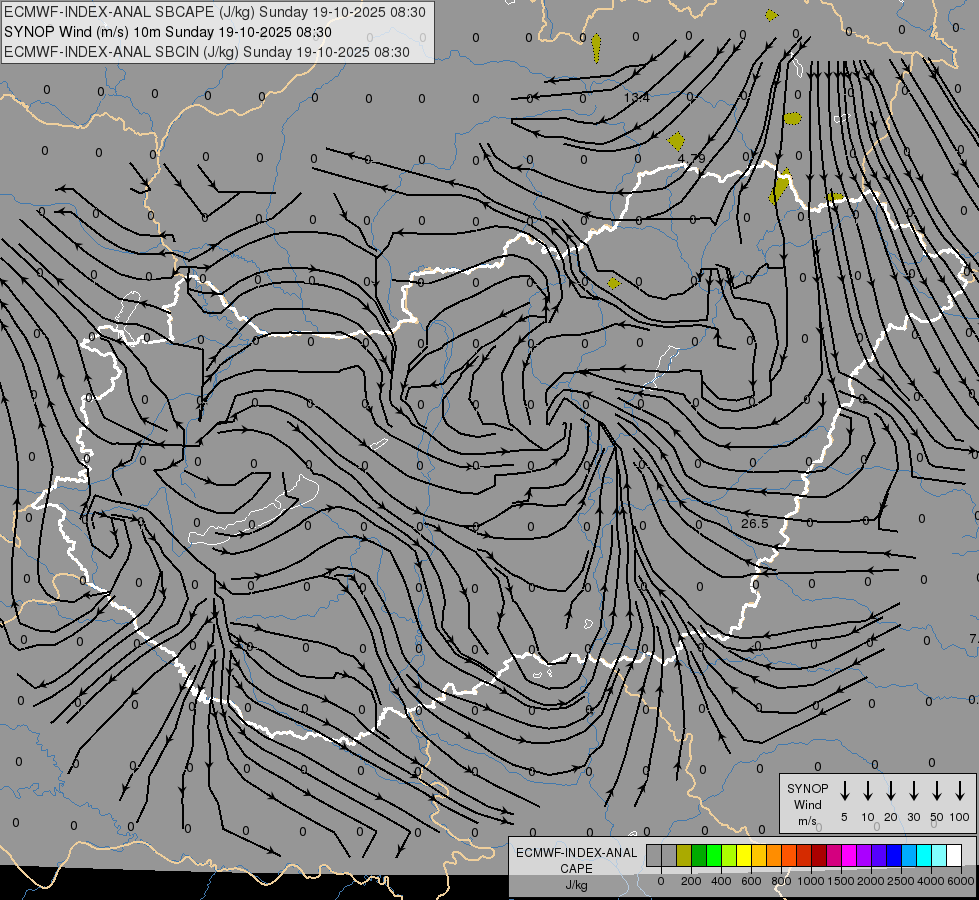Click the first gray swatch in CAPE scale

click(654, 856)
